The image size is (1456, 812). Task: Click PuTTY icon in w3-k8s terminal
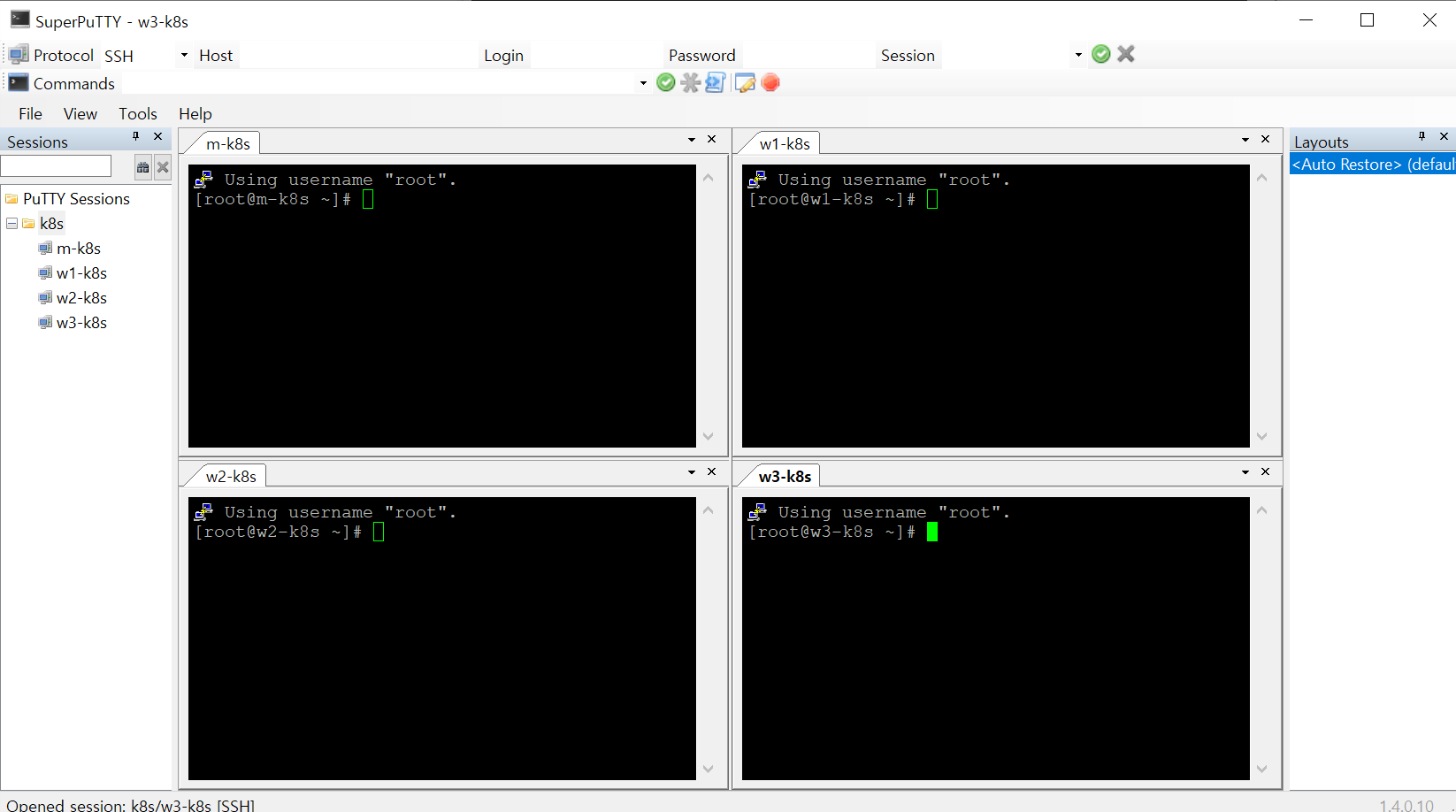pyautogui.click(x=757, y=512)
